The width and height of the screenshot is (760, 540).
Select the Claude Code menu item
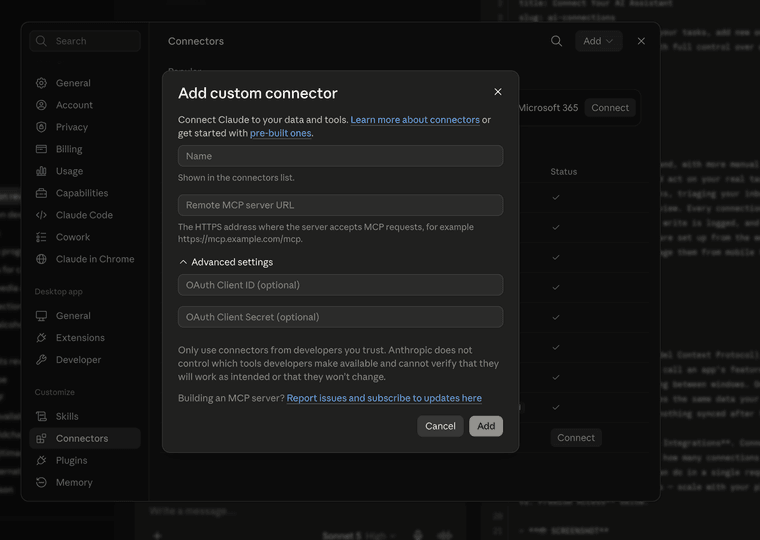click(x=85, y=215)
